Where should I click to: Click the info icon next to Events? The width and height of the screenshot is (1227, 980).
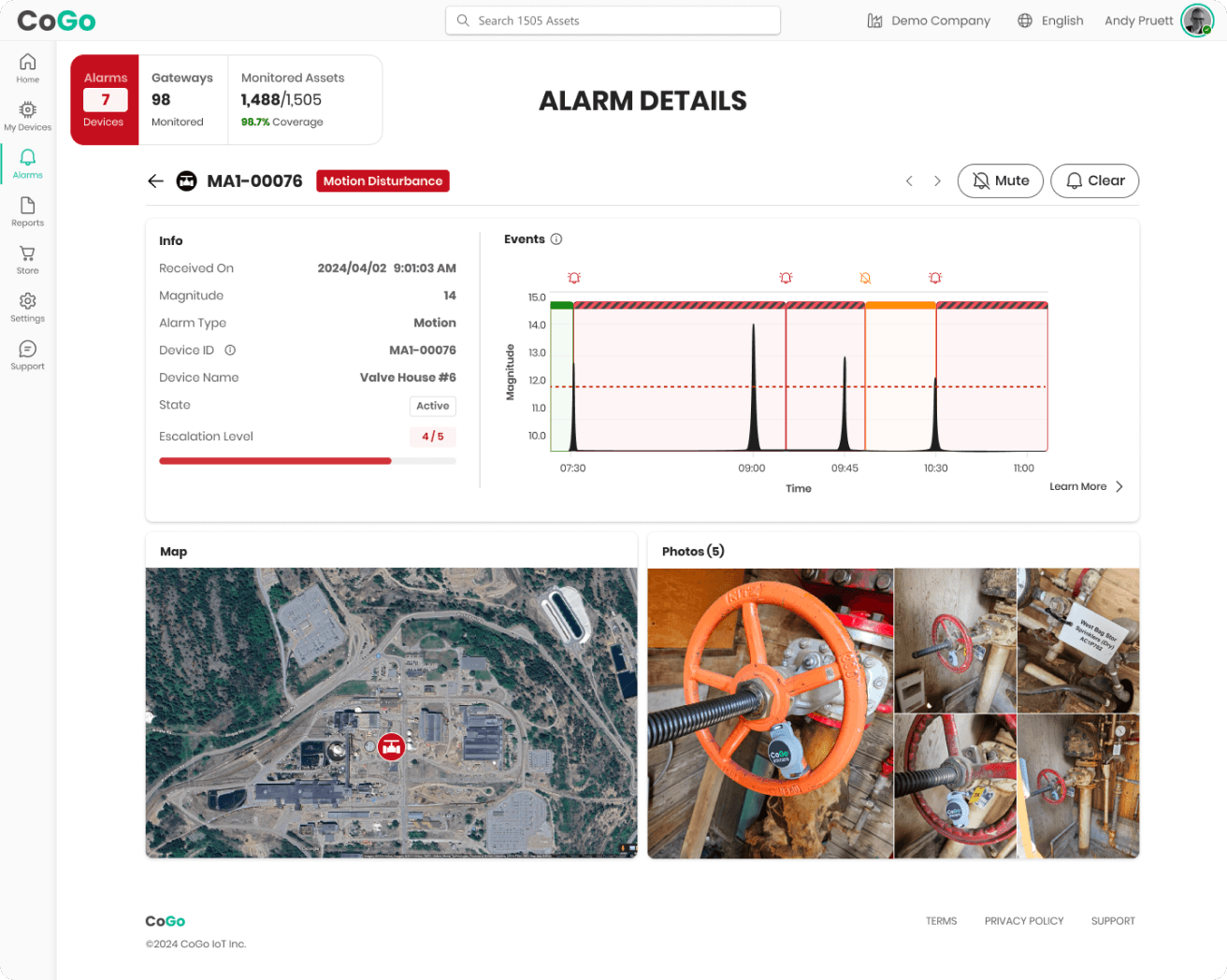pos(556,239)
